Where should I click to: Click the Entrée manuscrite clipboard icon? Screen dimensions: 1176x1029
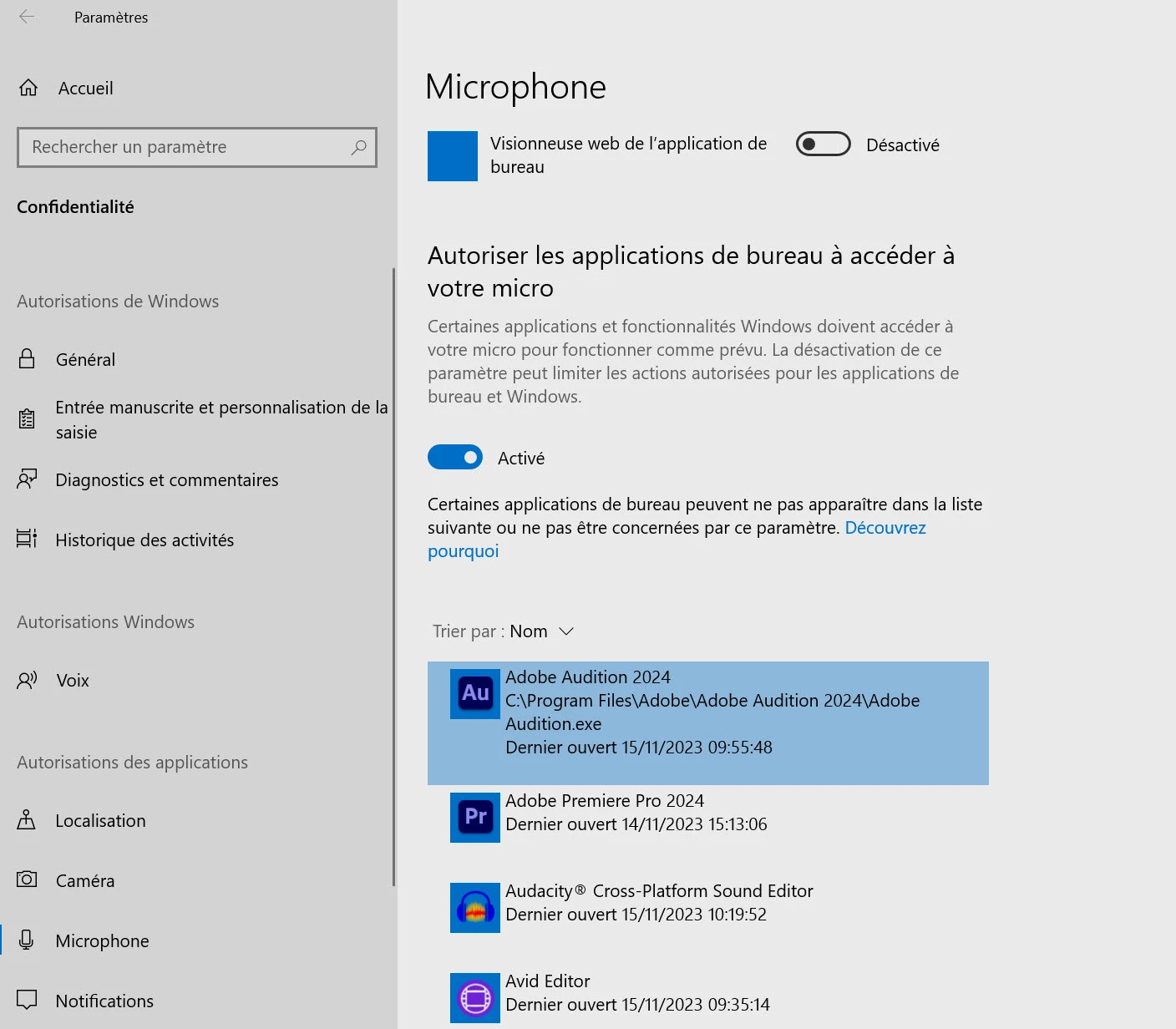(x=27, y=419)
